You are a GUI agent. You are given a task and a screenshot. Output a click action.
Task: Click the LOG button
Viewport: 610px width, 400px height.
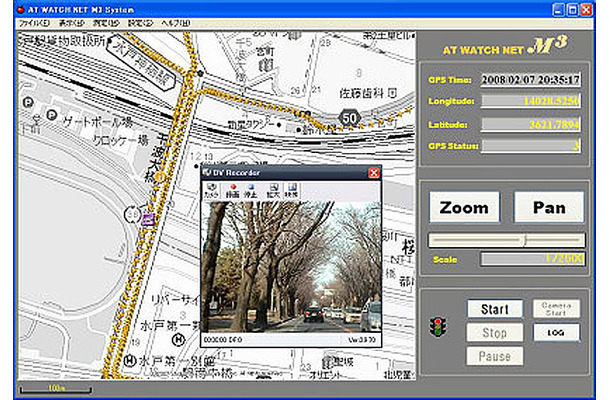pos(556,333)
